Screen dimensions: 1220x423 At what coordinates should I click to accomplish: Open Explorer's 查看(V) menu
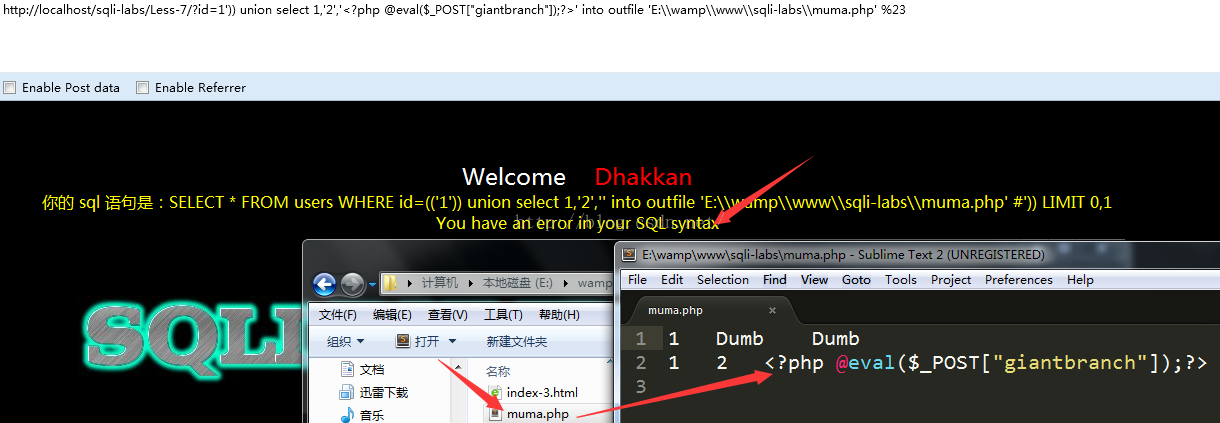(x=447, y=315)
